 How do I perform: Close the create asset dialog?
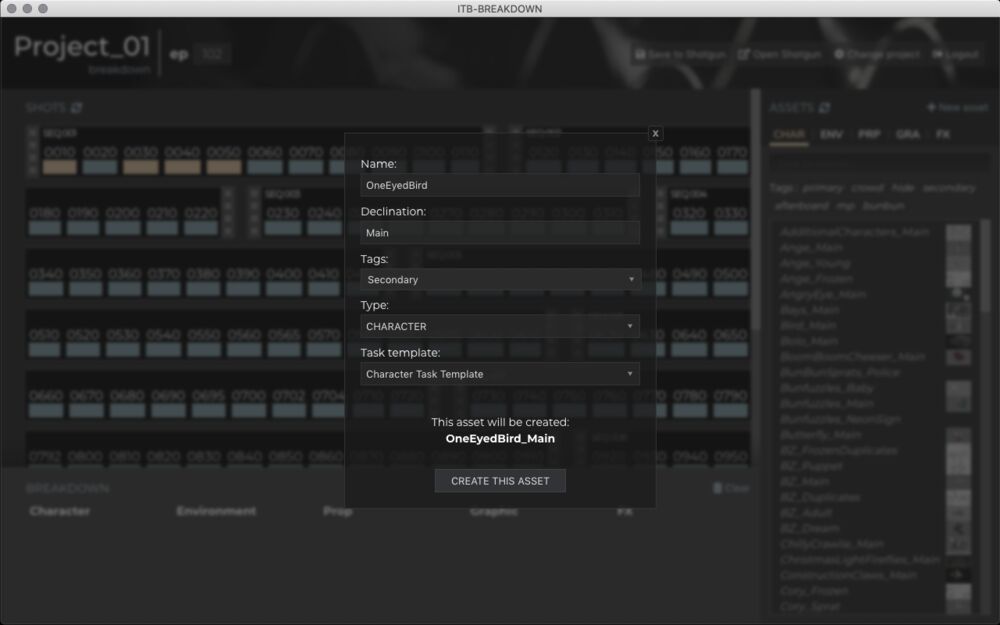(655, 133)
